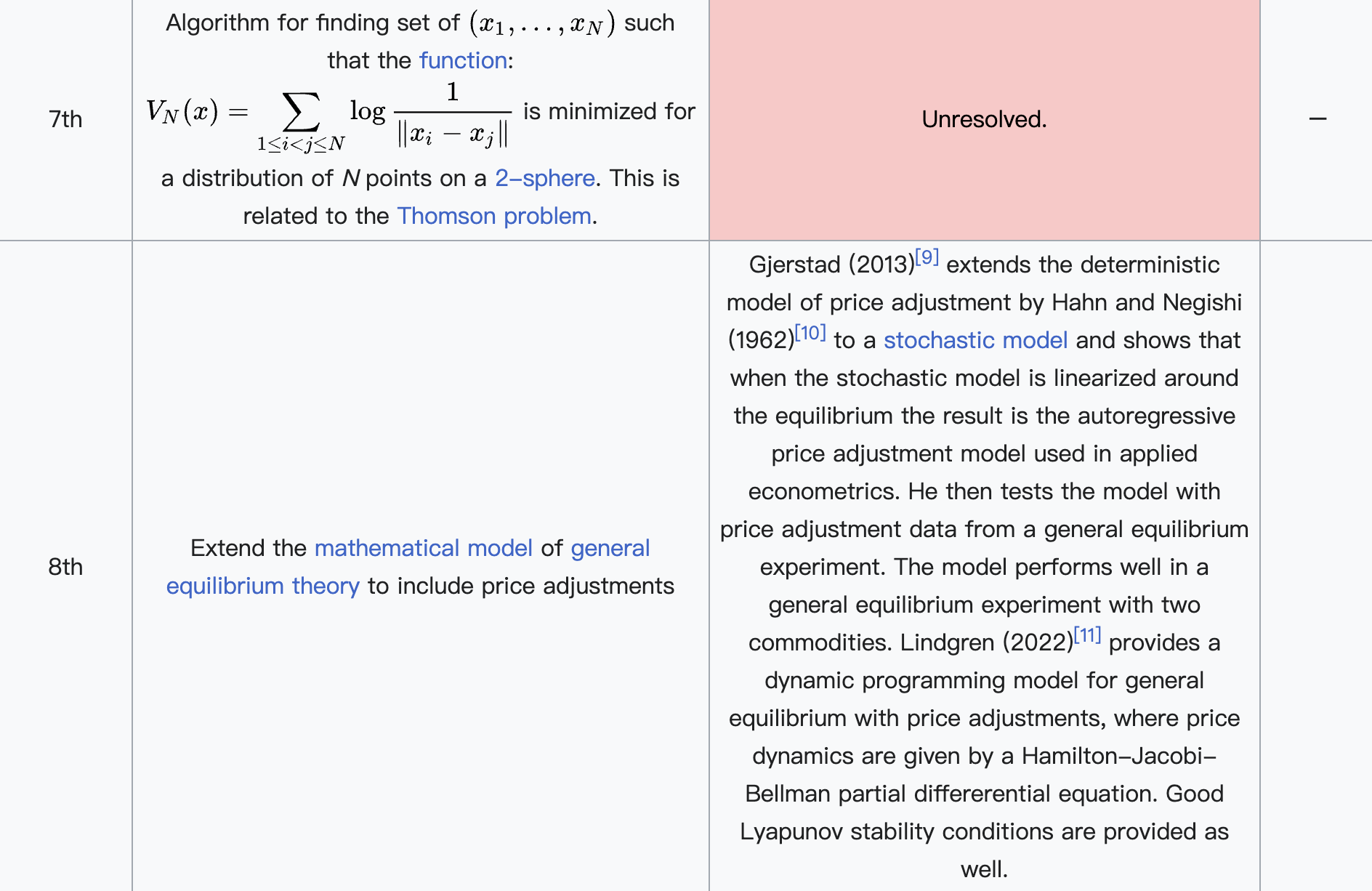Click the 'Gjerstad (2013)' text
This screenshot has width=1372, height=891.
[831, 265]
